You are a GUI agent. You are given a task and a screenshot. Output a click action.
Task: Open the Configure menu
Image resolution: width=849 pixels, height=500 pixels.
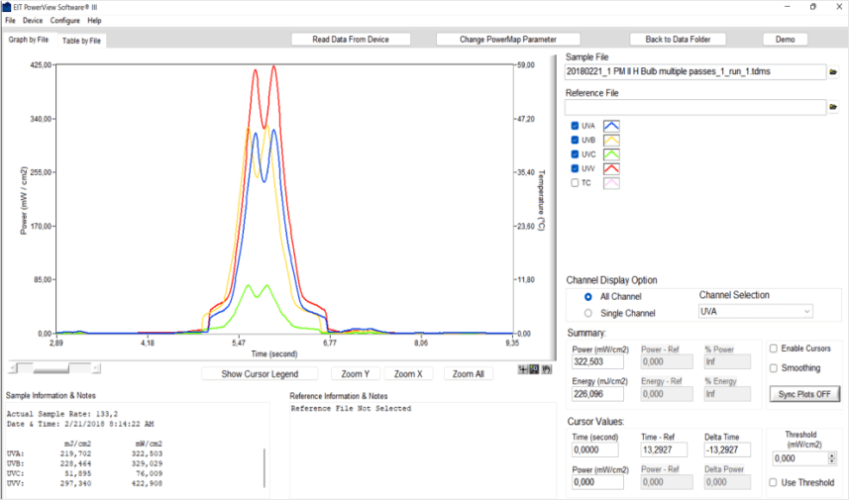click(65, 20)
